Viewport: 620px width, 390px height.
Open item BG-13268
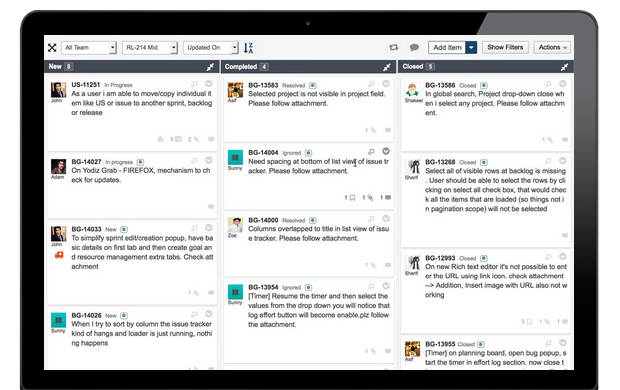(440, 162)
